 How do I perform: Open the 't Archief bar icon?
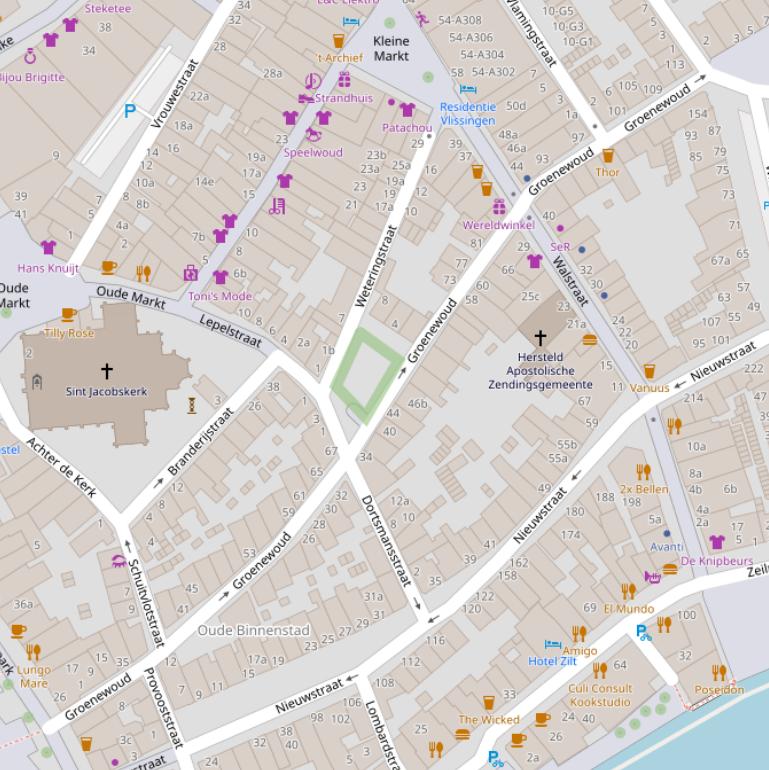[338, 41]
